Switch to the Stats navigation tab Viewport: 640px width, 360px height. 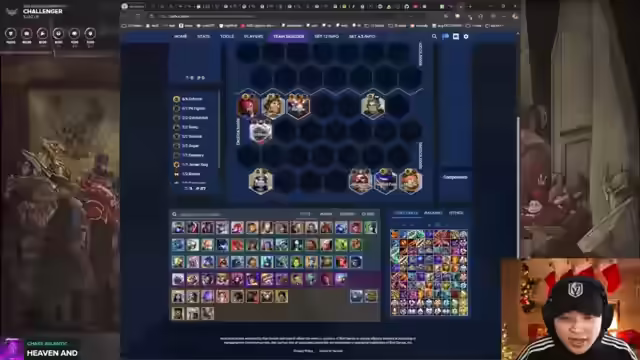point(203,36)
